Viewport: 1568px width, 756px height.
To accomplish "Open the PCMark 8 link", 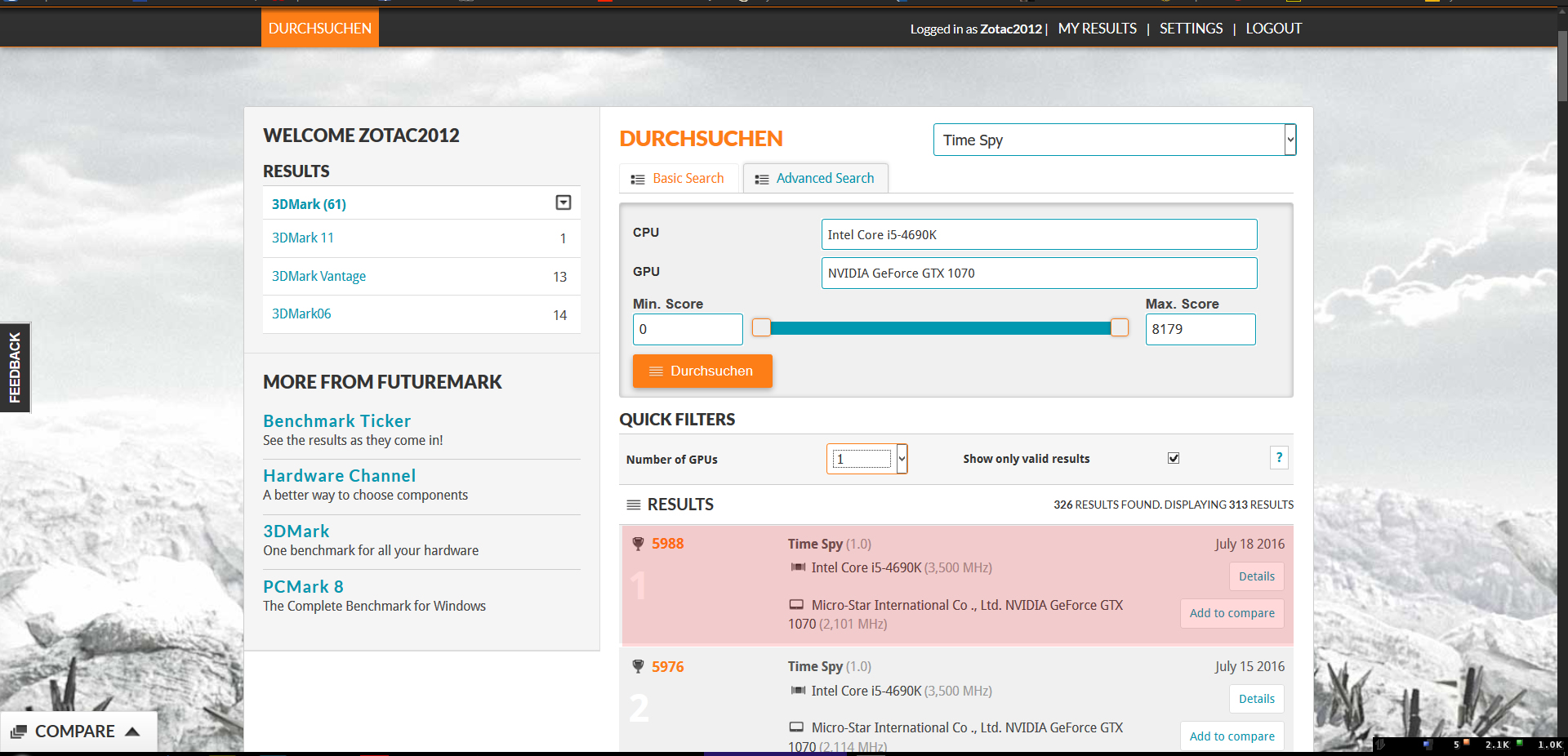I will click(x=303, y=587).
